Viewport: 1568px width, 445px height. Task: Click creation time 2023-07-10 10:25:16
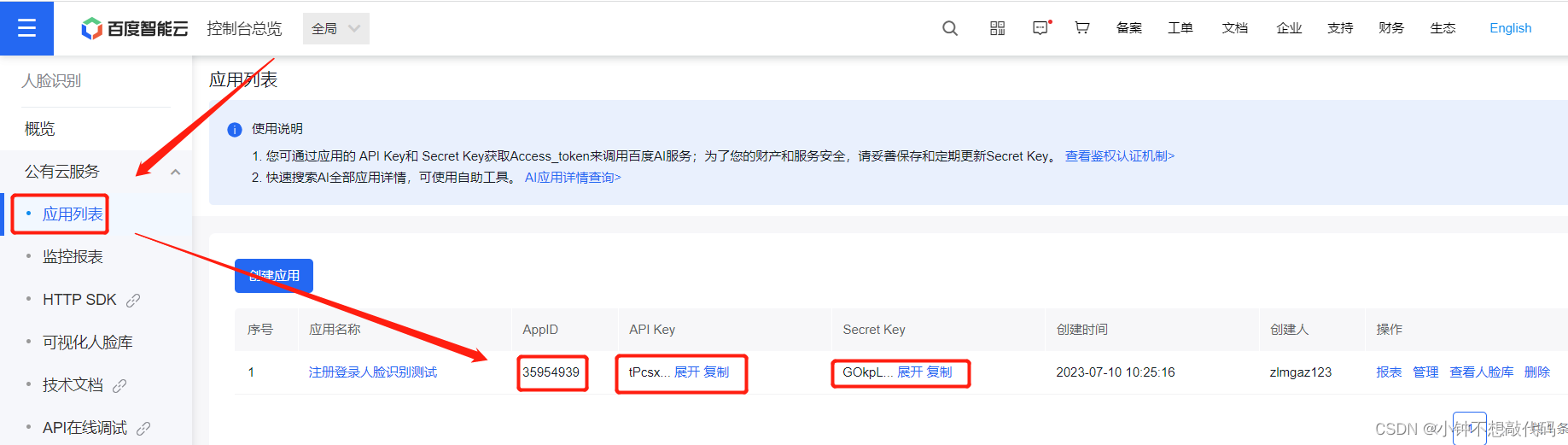1116,372
